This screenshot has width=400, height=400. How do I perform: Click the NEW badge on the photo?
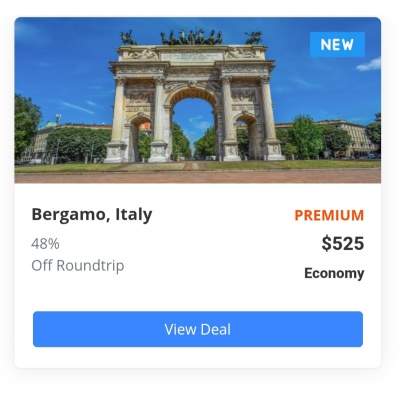tap(337, 45)
